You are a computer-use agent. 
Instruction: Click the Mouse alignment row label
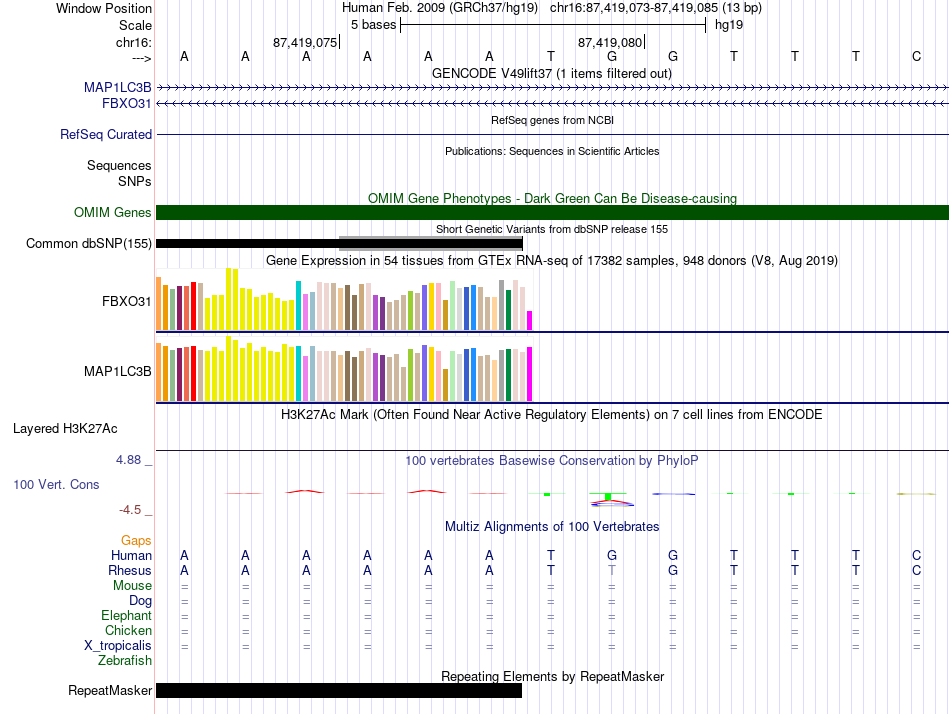click(x=132, y=586)
